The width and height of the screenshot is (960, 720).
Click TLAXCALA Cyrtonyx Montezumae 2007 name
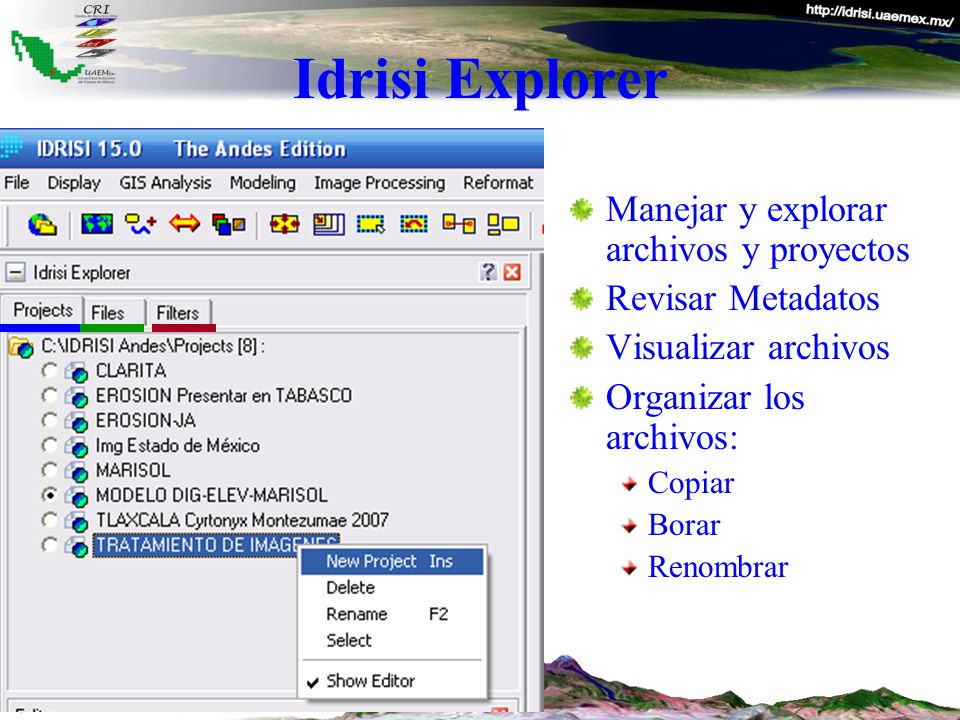(x=242, y=520)
